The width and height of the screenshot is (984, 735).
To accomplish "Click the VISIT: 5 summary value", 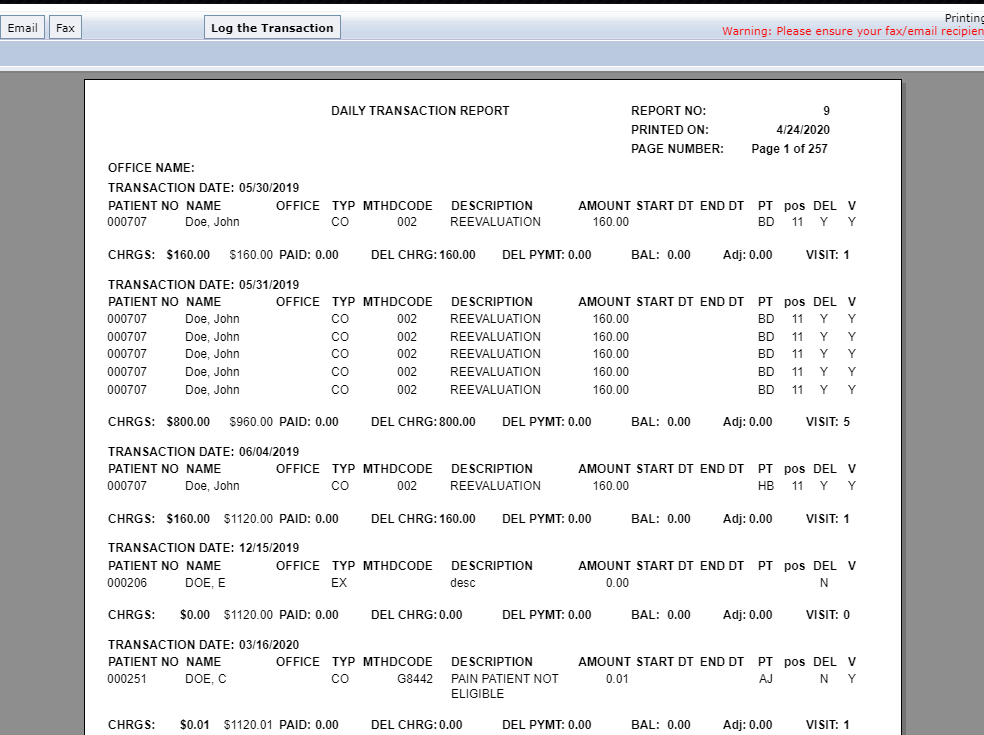I will click(x=828, y=422).
